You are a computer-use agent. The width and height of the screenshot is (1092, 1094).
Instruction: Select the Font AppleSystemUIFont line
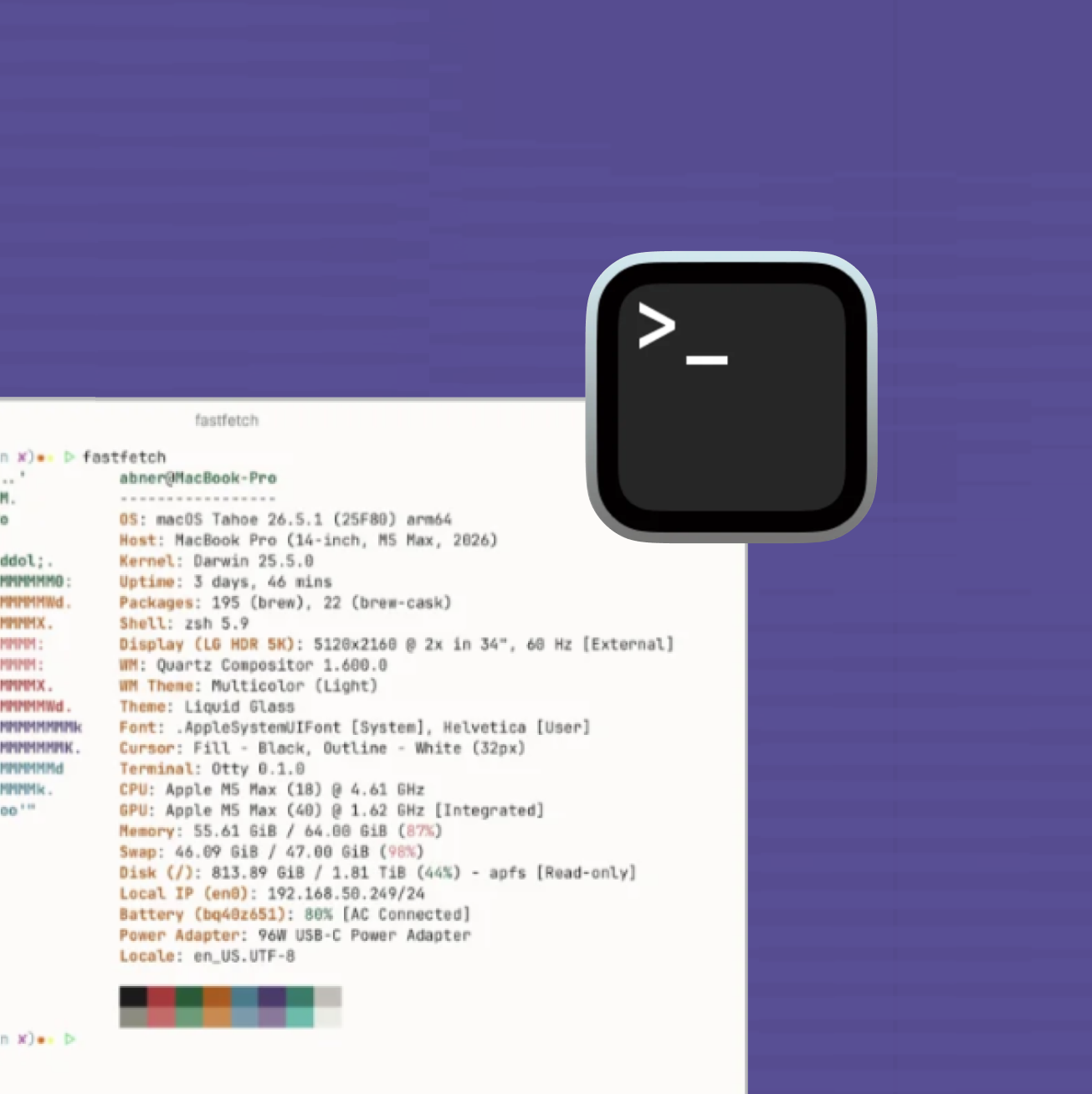(354, 727)
